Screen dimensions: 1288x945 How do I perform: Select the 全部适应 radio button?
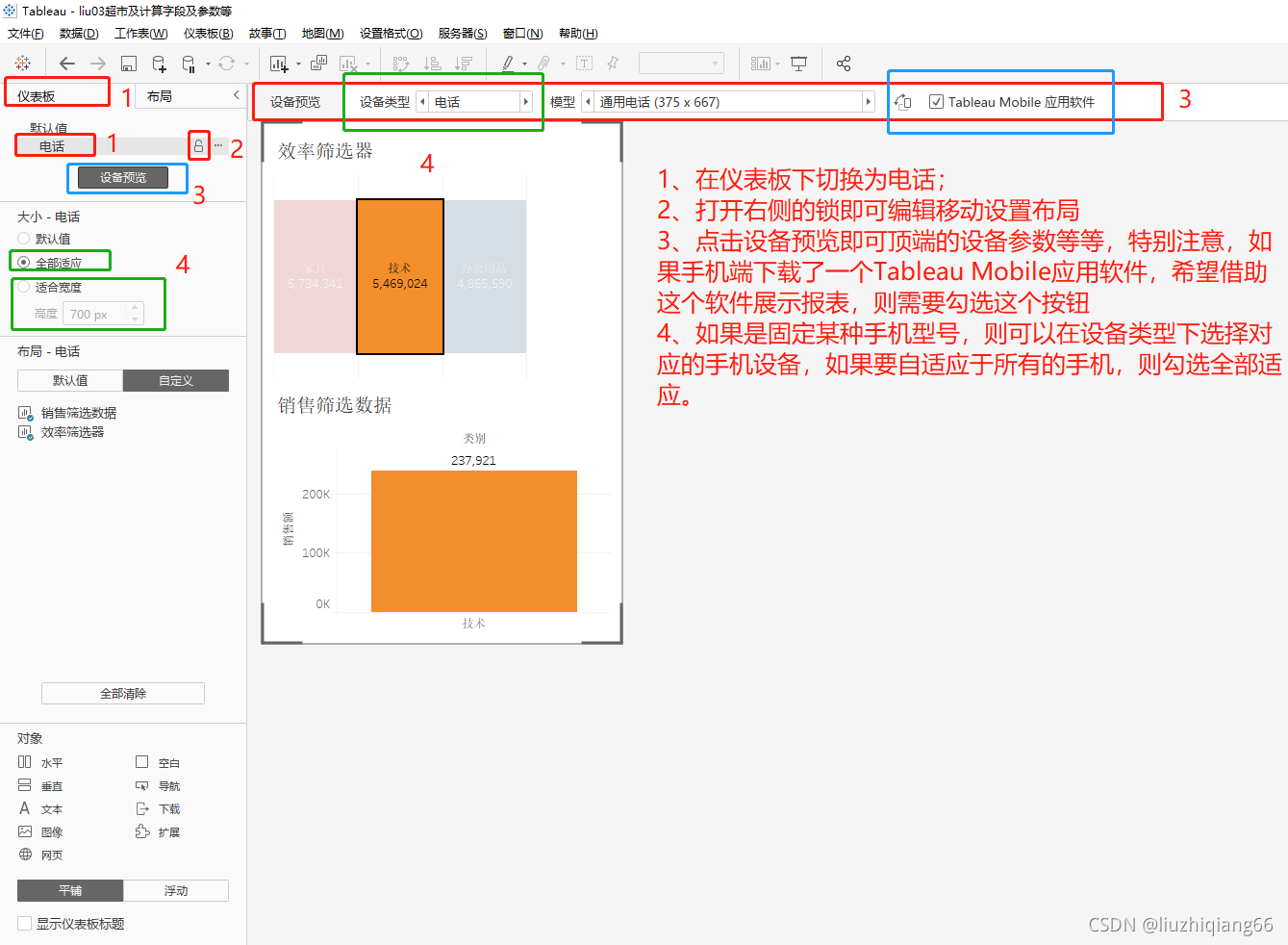pyautogui.click(x=24, y=262)
